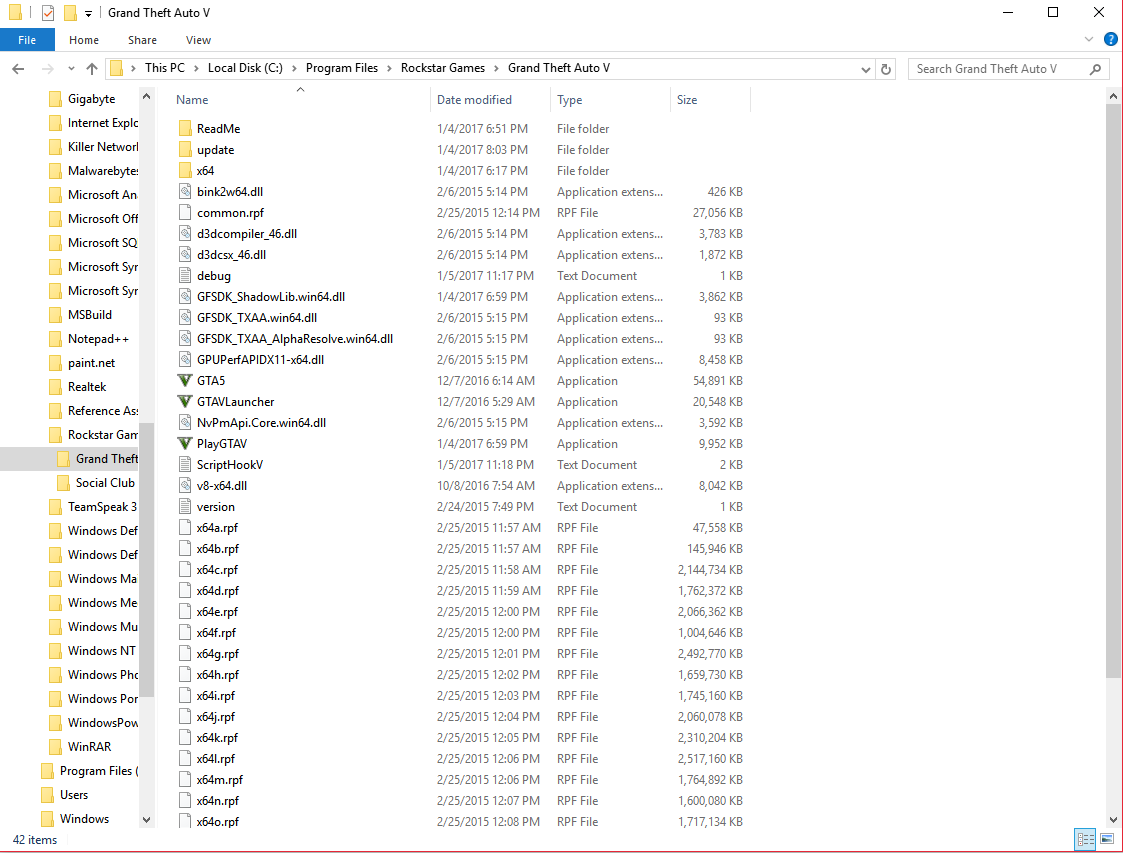Select the Windows folder in navigation tree
This screenshot has height=853, width=1123.
85,819
